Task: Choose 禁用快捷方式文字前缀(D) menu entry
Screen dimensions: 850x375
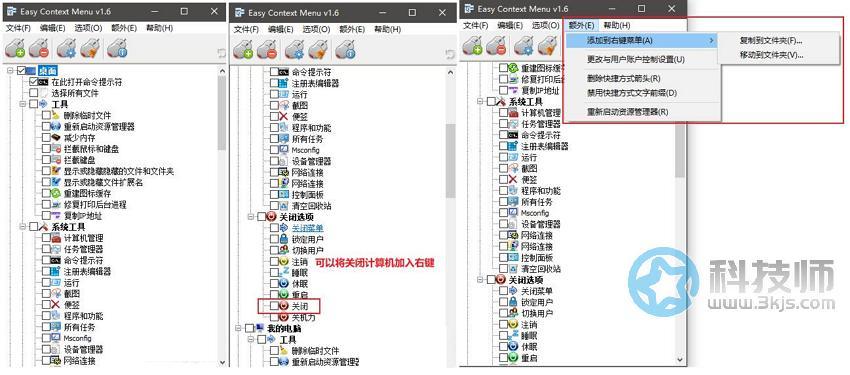Action: pyautogui.click(x=632, y=93)
